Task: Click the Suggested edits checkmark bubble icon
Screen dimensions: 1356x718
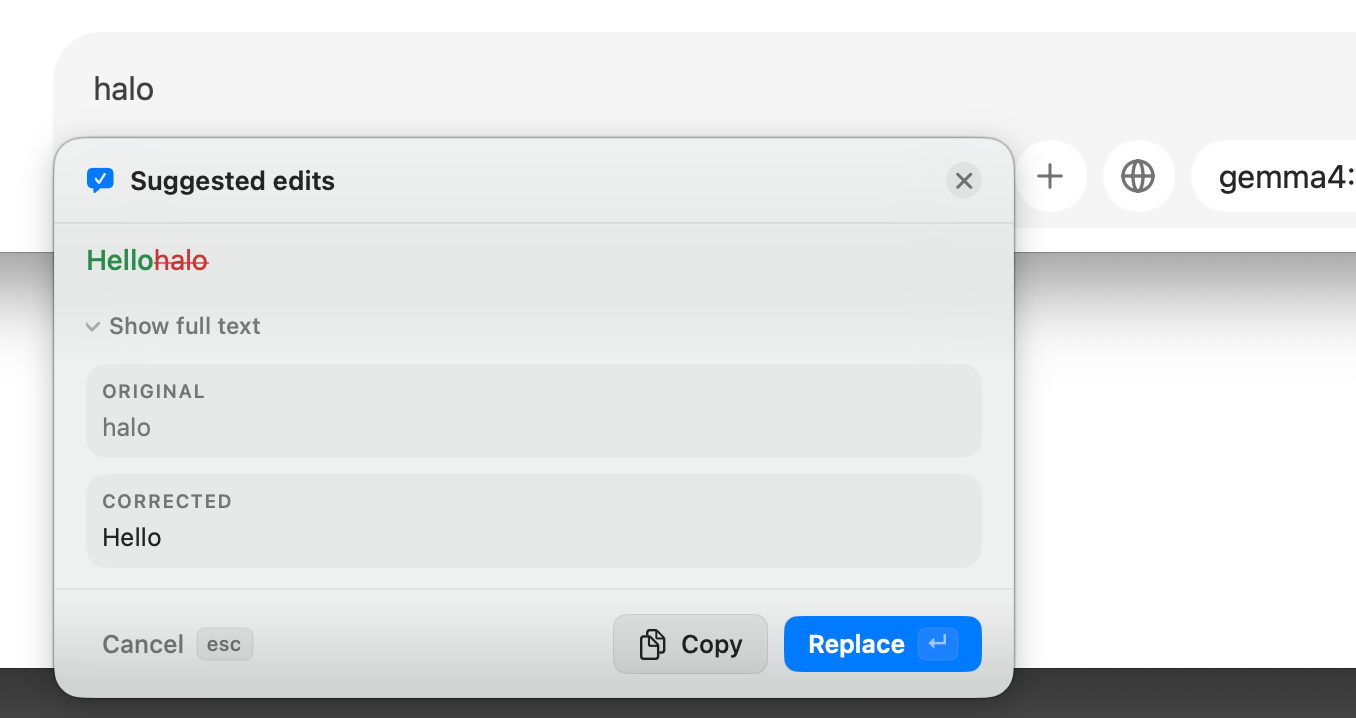Action: (100, 180)
